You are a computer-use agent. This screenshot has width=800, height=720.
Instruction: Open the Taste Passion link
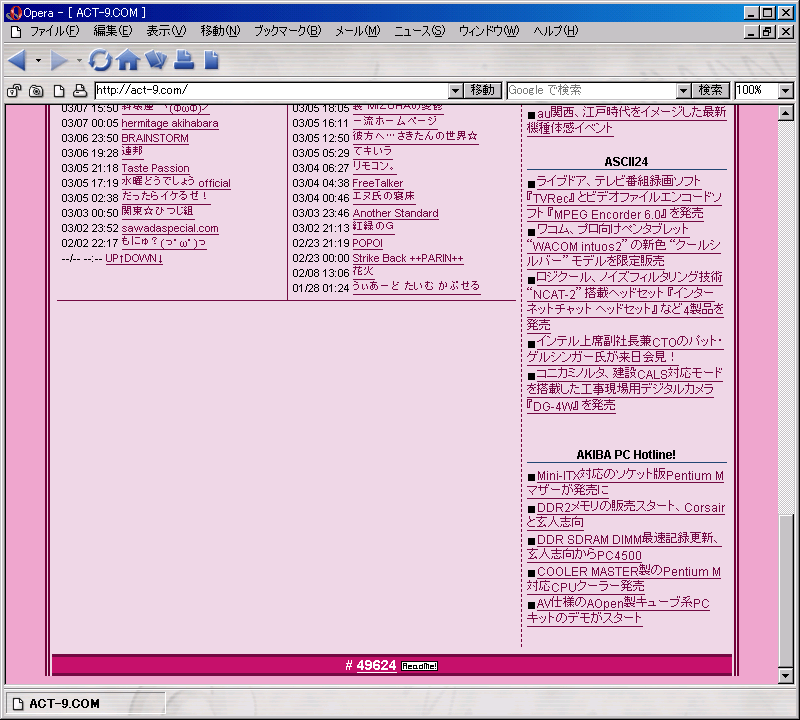(x=156, y=168)
